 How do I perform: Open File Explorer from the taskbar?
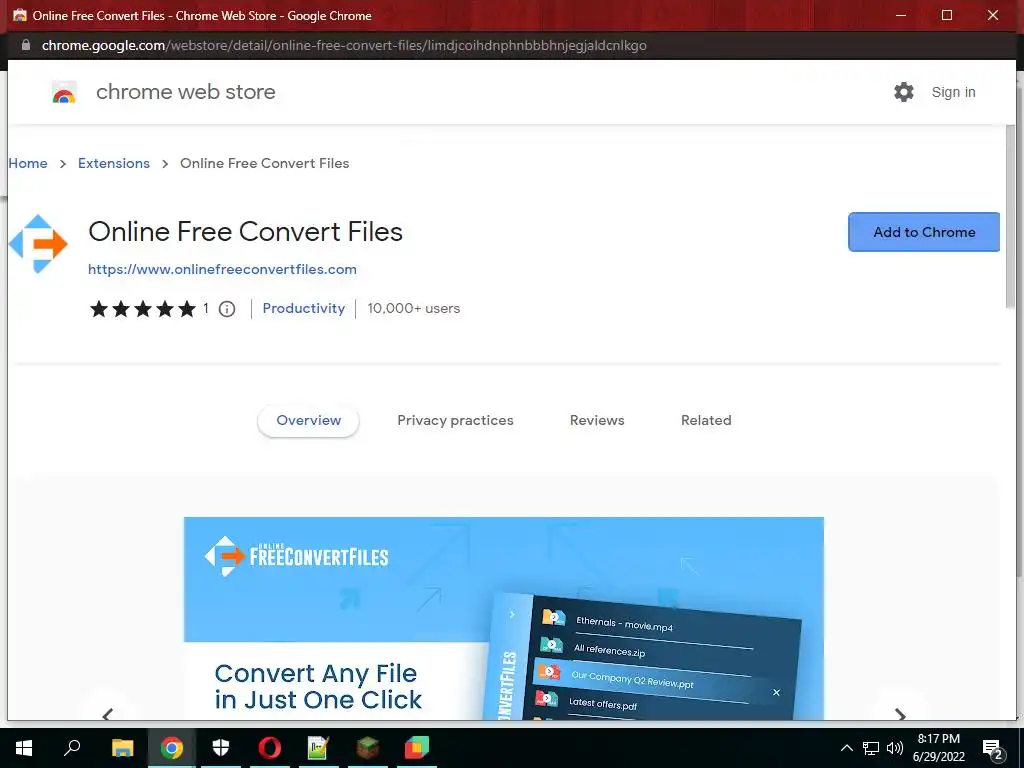point(122,748)
